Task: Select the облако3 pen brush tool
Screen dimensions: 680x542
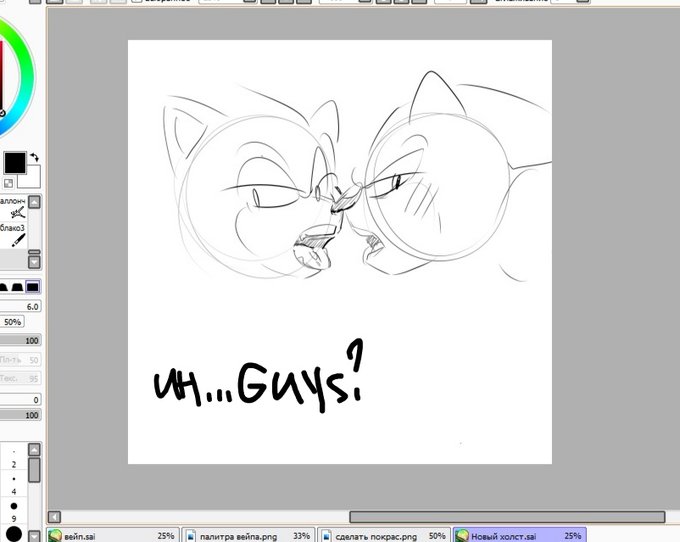Action: [13, 235]
